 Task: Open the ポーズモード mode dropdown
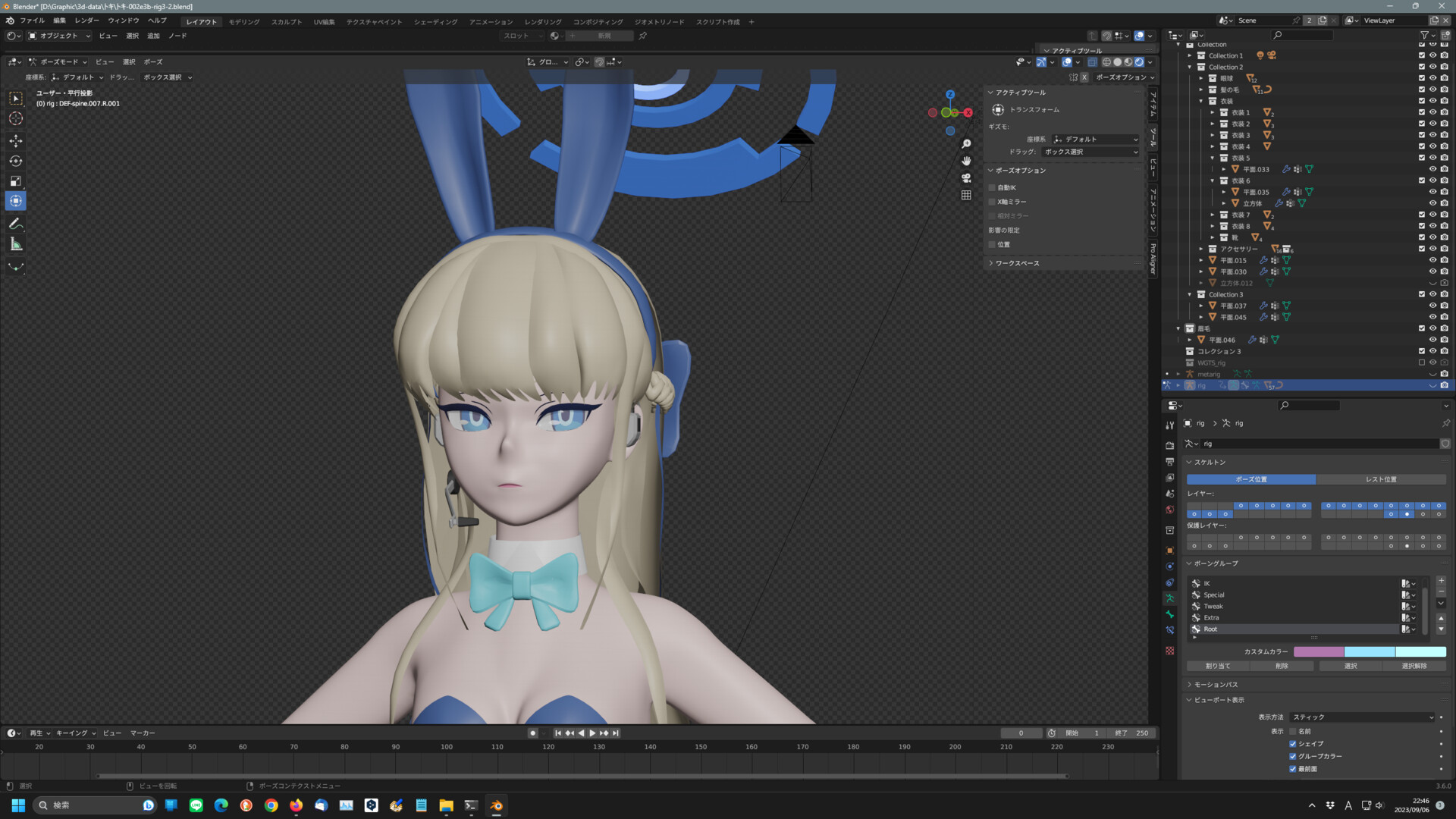point(59,61)
